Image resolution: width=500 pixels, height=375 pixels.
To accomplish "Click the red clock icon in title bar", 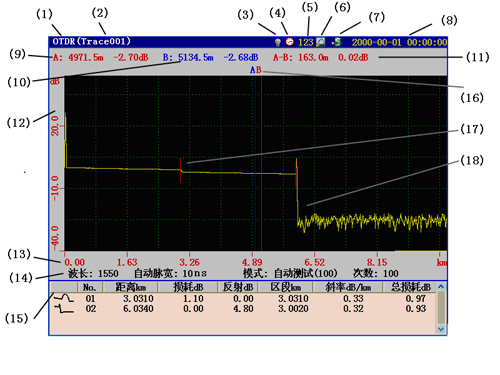I will coord(290,42).
